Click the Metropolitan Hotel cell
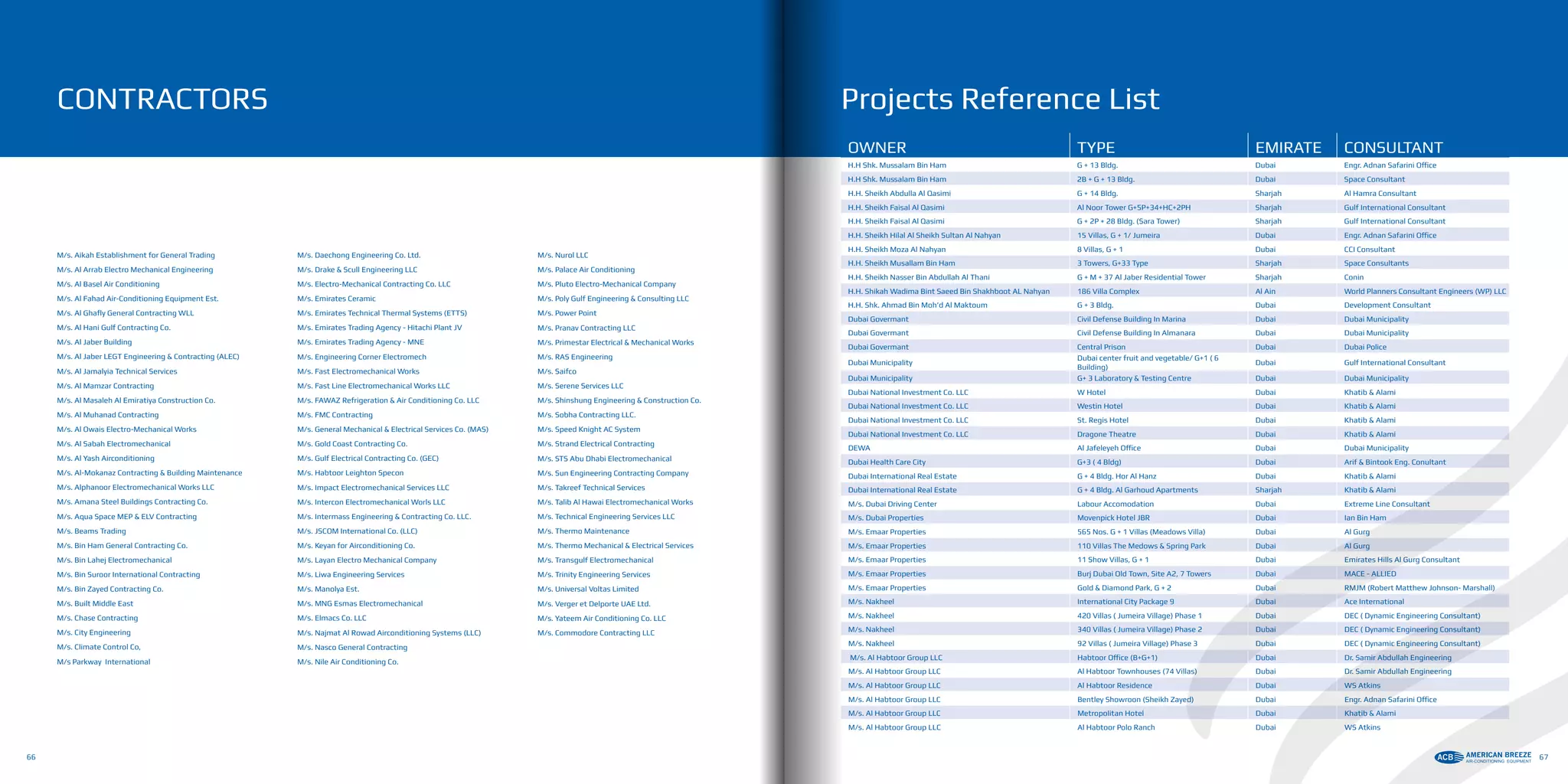The image size is (1568, 784). coord(1110,714)
